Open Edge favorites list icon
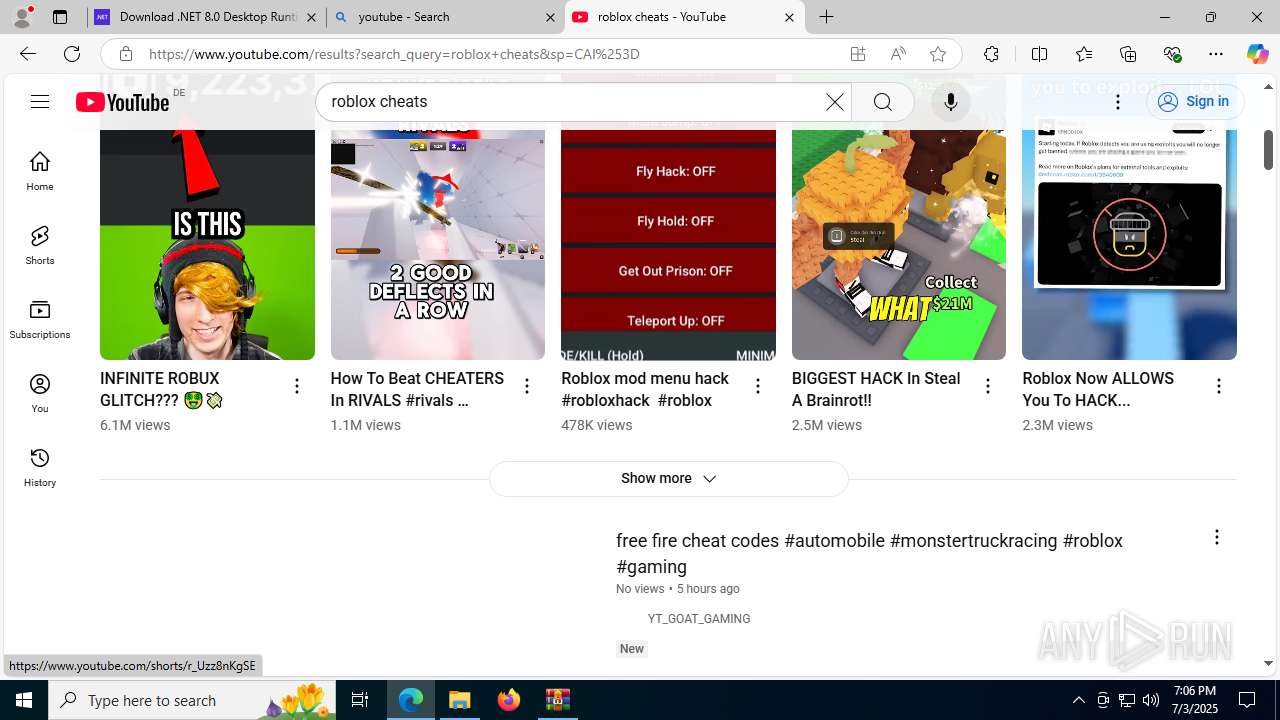This screenshot has height=720, width=1280. [1084, 54]
